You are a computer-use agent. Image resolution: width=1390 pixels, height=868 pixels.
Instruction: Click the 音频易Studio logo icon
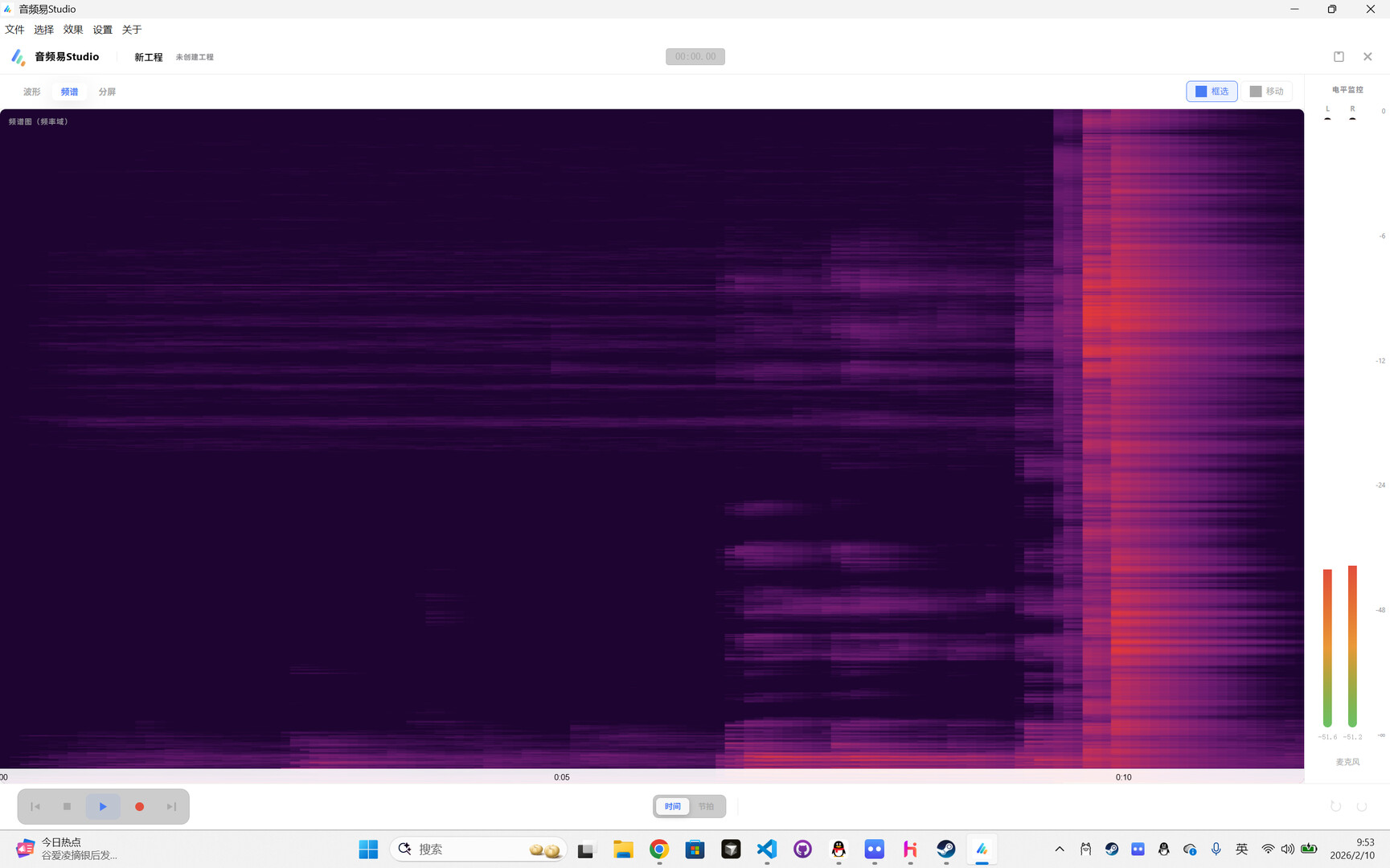17,56
